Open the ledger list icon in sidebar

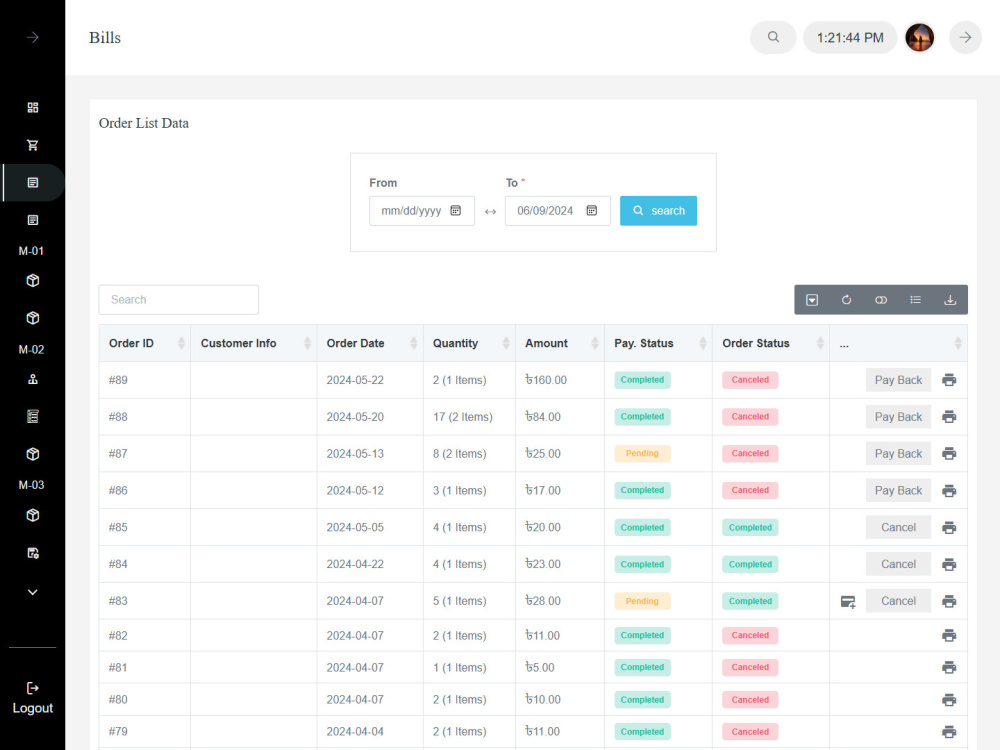33,416
